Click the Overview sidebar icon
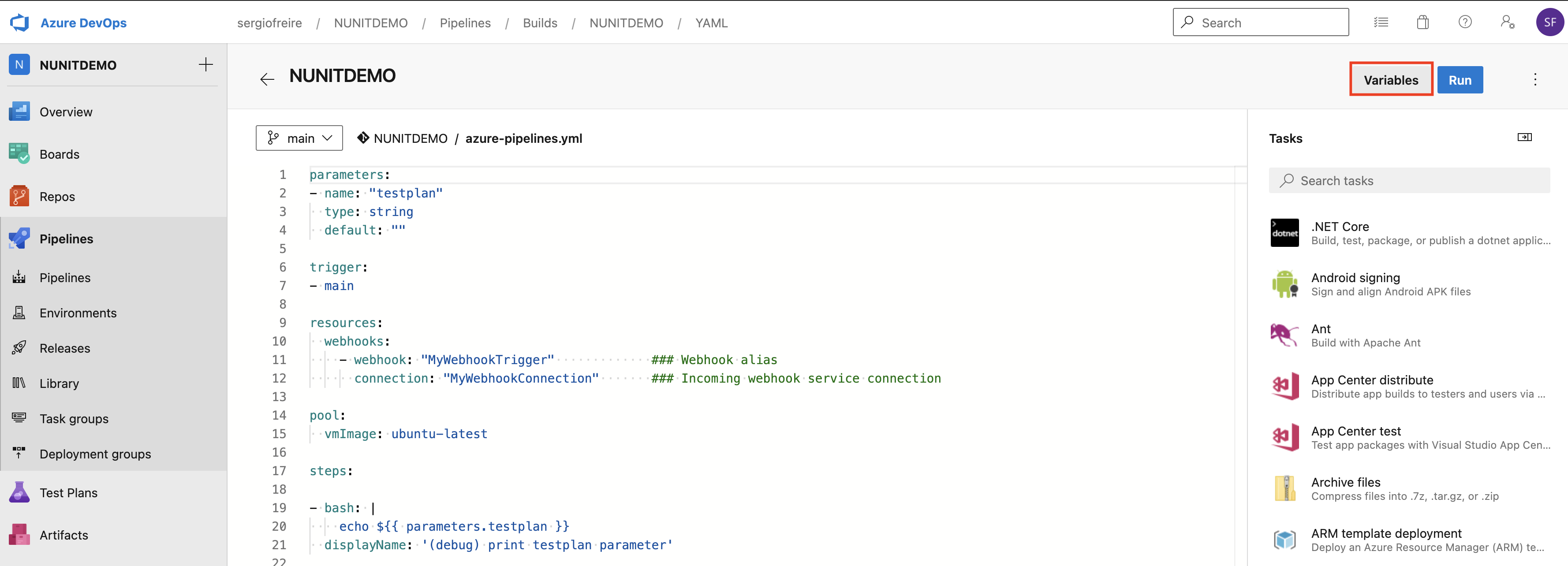Image resolution: width=1568 pixels, height=566 pixels. pyautogui.click(x=19, y=112)
